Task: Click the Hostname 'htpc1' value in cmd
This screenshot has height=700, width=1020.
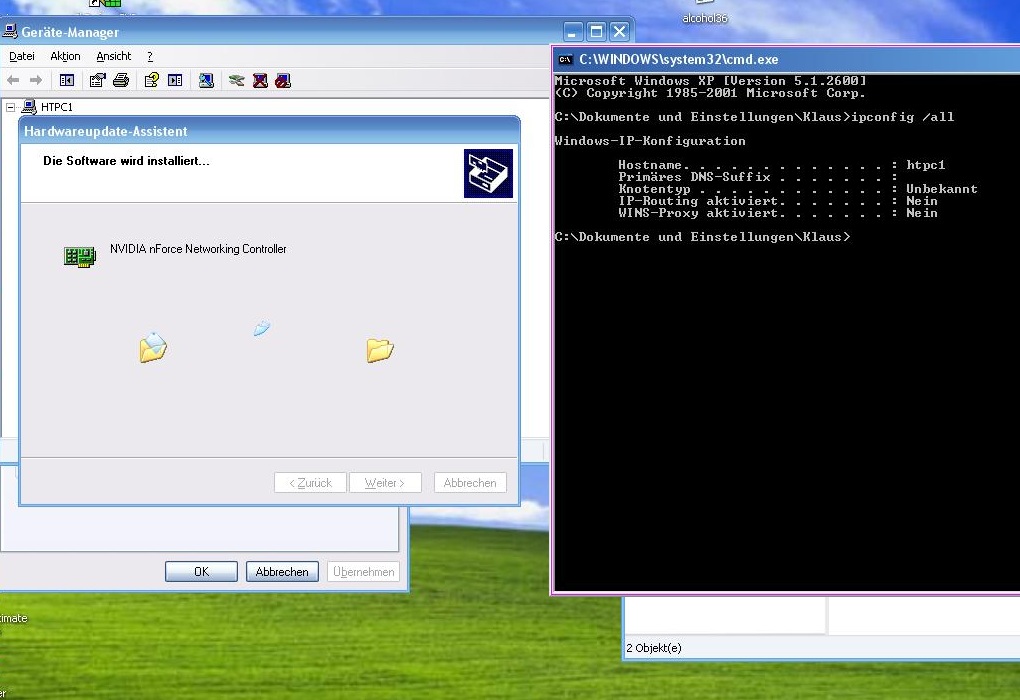Action: (x=925, y=165)
